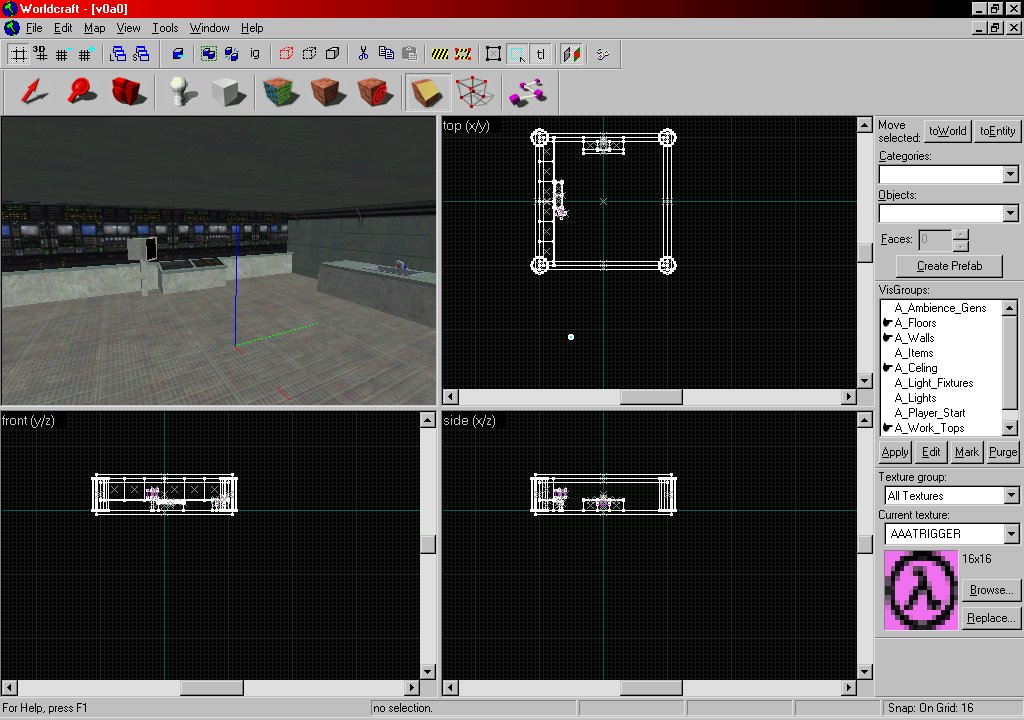Click the load window state icon

coord(118,54)
